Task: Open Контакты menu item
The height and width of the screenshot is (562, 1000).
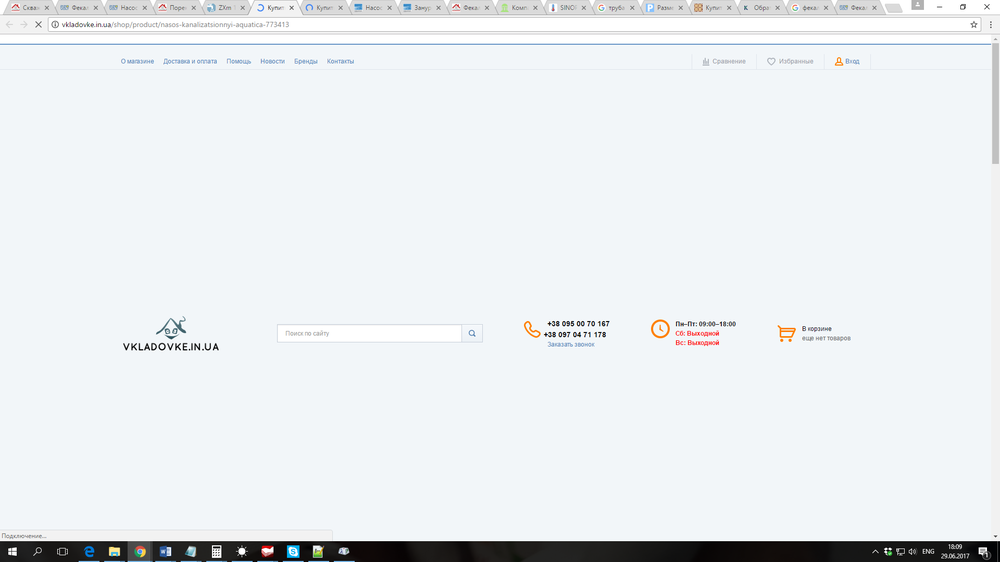Action: (340, 61)
